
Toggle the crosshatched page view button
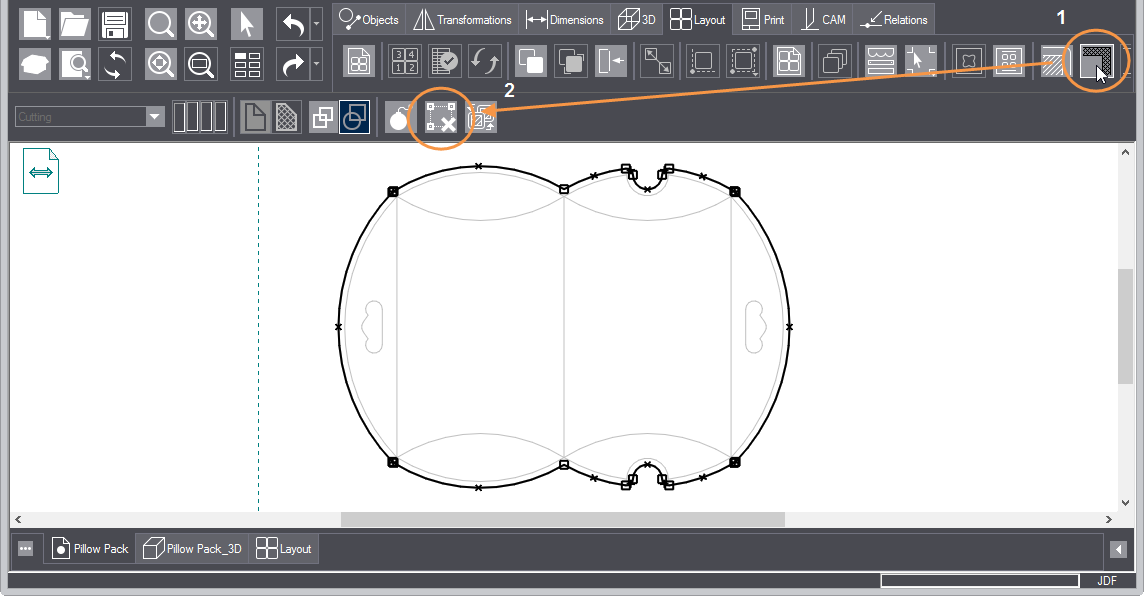pos(287,117)
